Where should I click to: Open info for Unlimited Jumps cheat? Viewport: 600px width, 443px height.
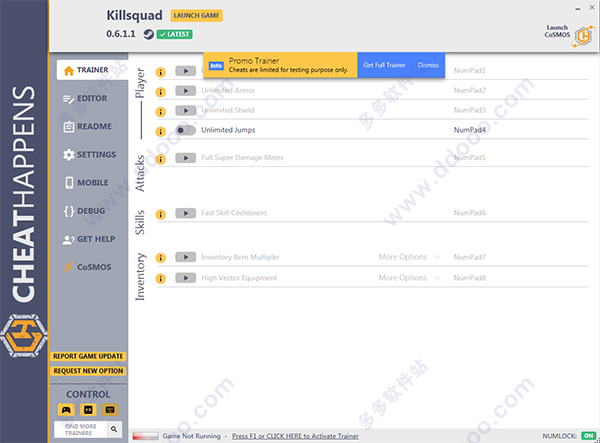[x=161, y=132]
